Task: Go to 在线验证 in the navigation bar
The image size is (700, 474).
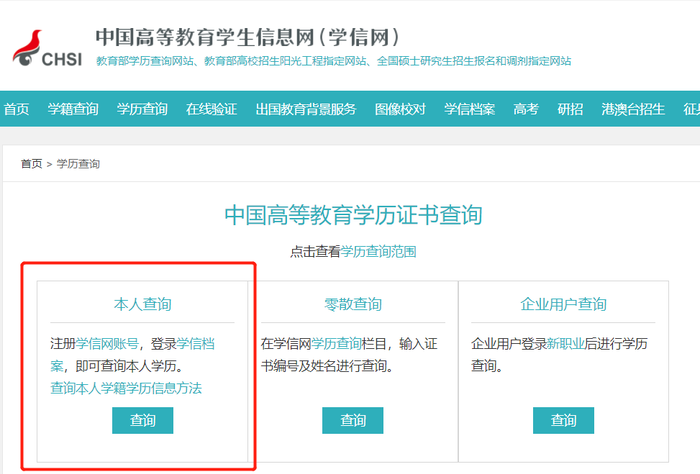Action: tap(211, 109)
